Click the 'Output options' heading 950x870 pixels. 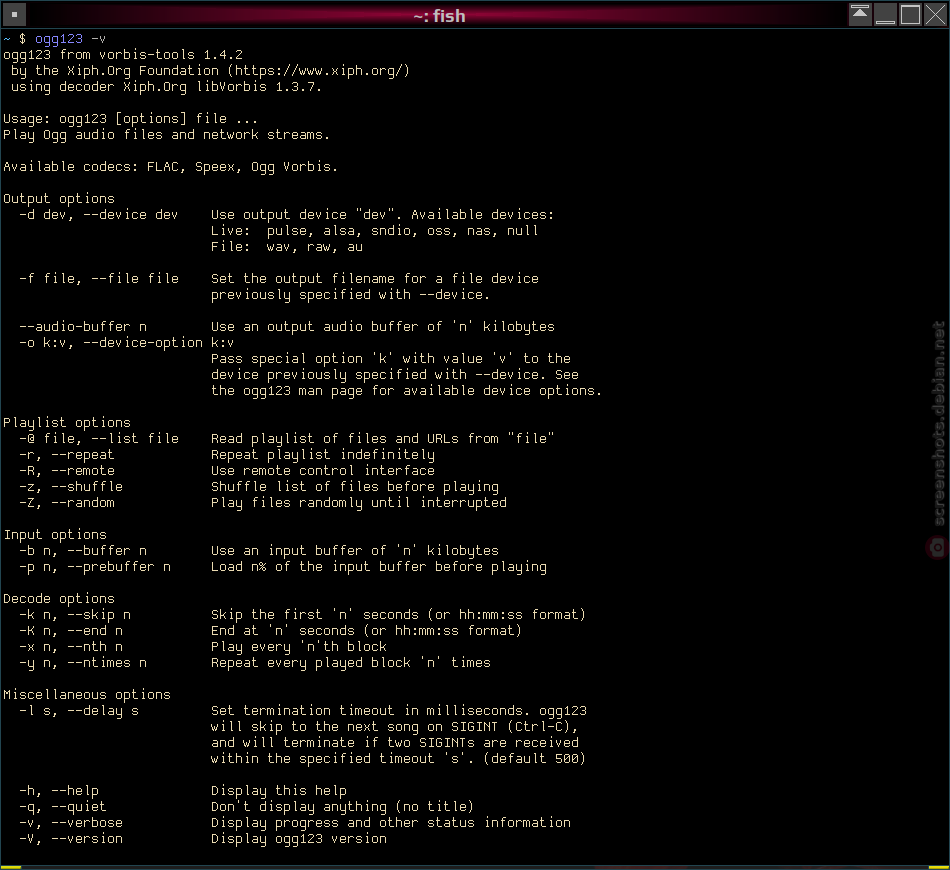[59, 199]
